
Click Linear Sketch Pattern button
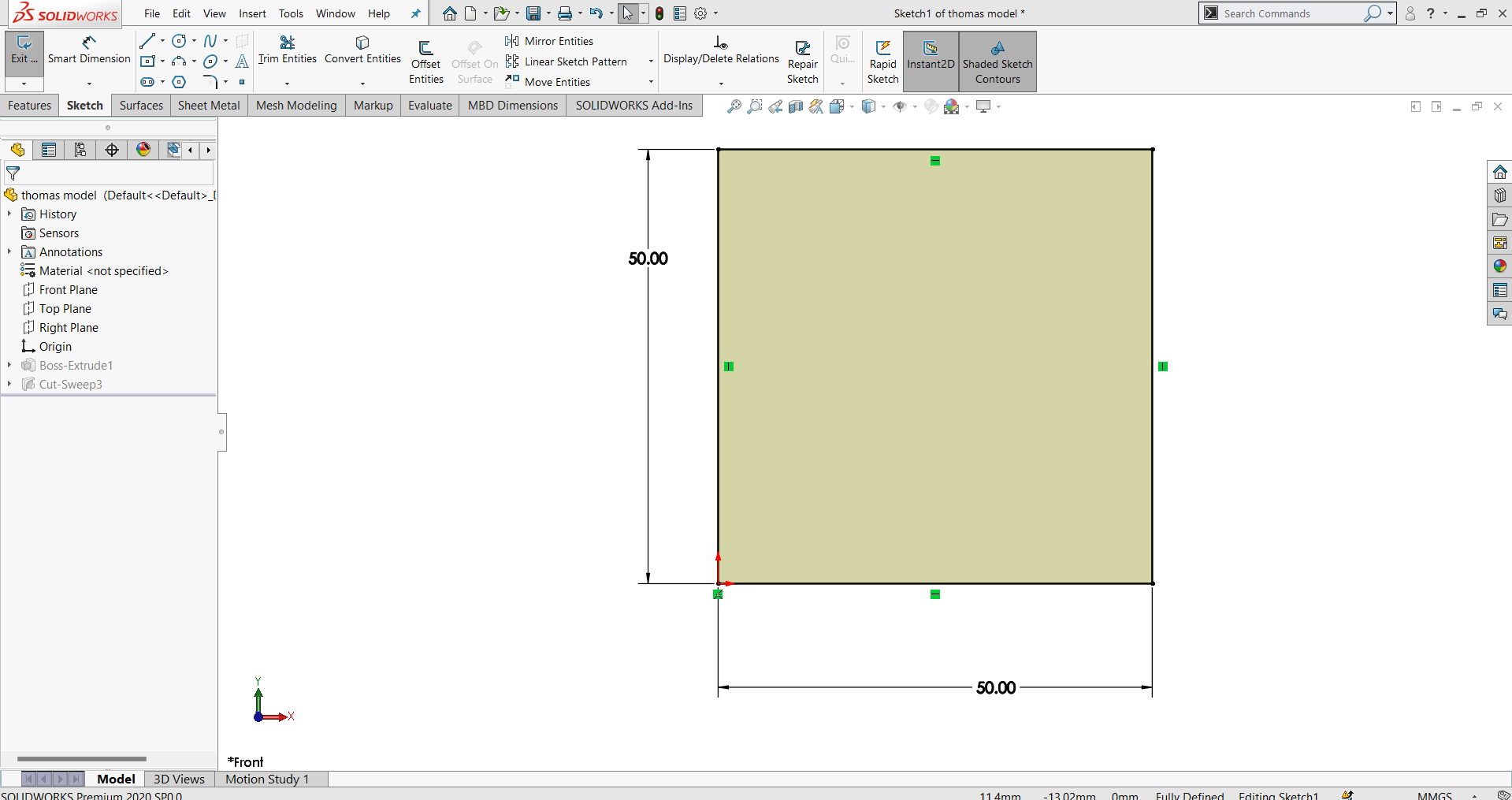(x=567, y=61)
